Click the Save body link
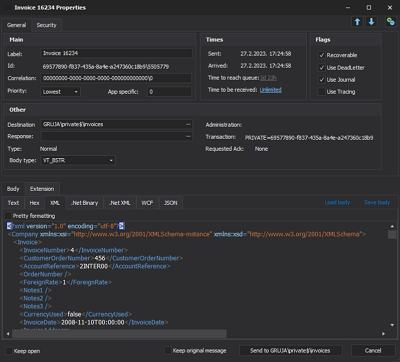Viewport: 400px width, 362px height. 377,202
